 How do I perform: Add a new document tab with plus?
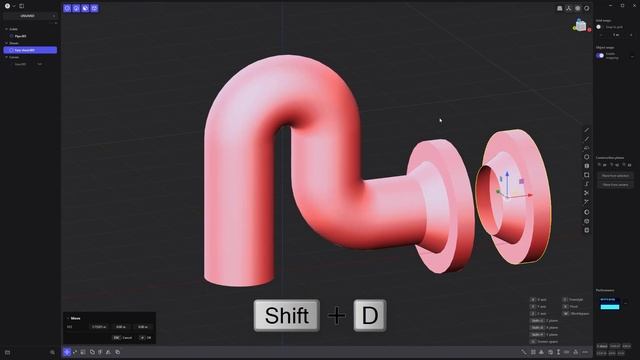tap(54, 16)
